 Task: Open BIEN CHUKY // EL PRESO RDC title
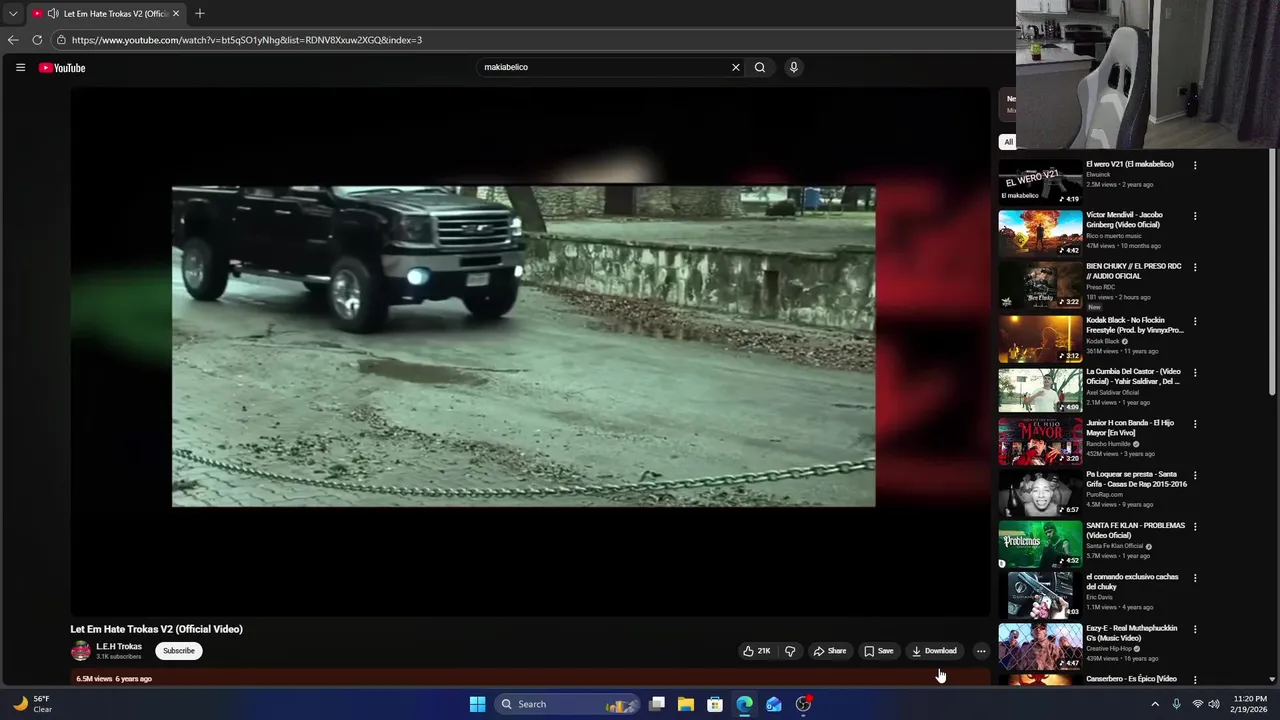[1134, 272]
